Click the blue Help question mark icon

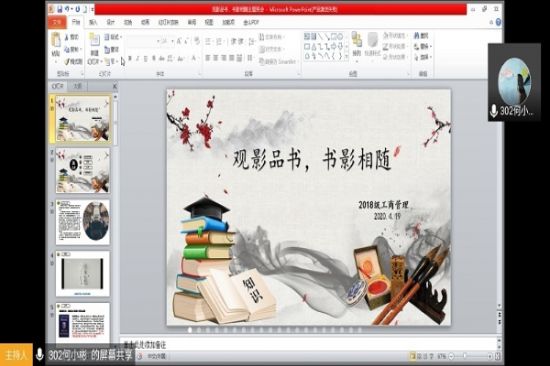498,22
